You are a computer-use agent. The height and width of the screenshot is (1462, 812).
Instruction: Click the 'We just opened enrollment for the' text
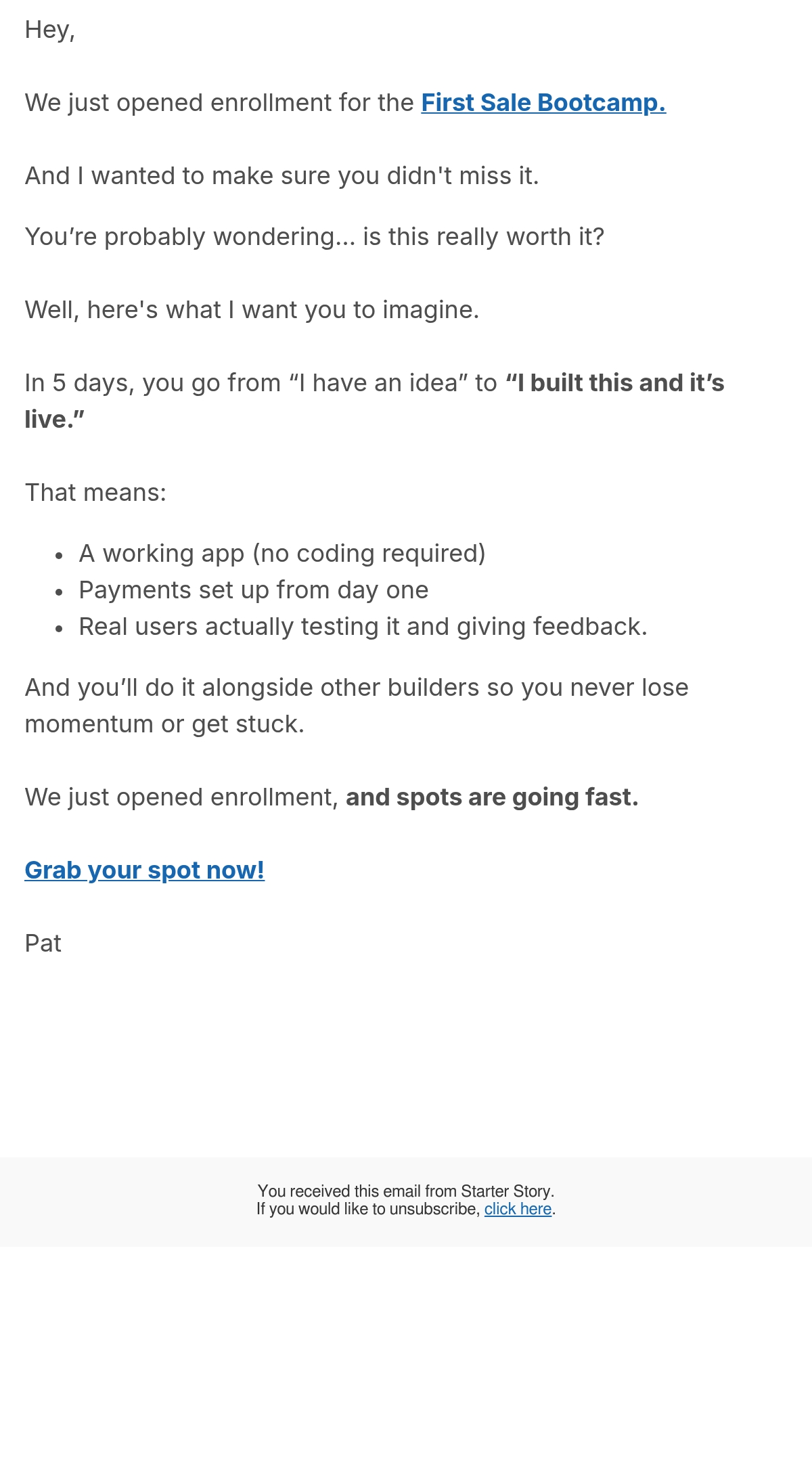219,103
